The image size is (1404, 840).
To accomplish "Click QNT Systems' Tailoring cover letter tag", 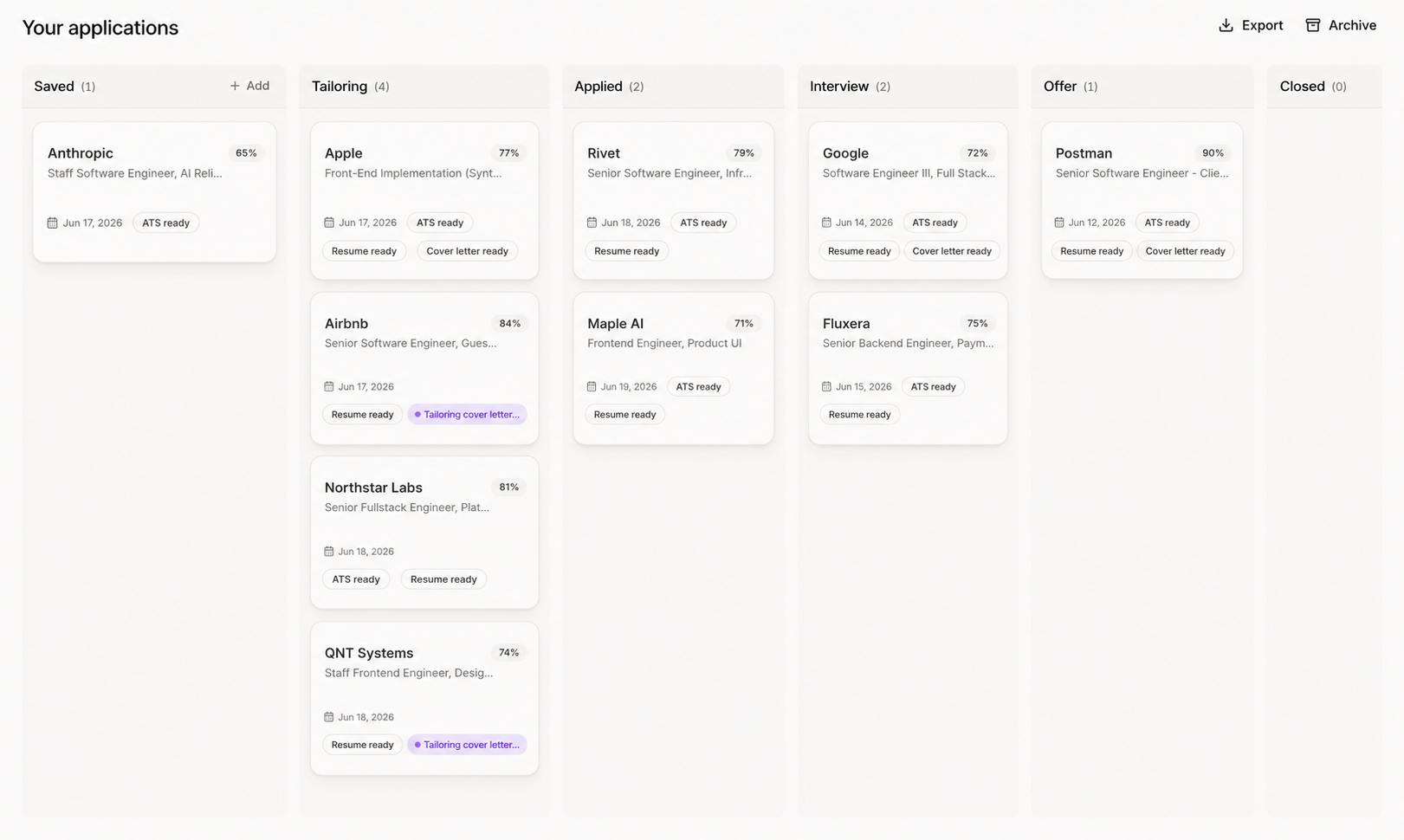I will (x=468, y=745).
